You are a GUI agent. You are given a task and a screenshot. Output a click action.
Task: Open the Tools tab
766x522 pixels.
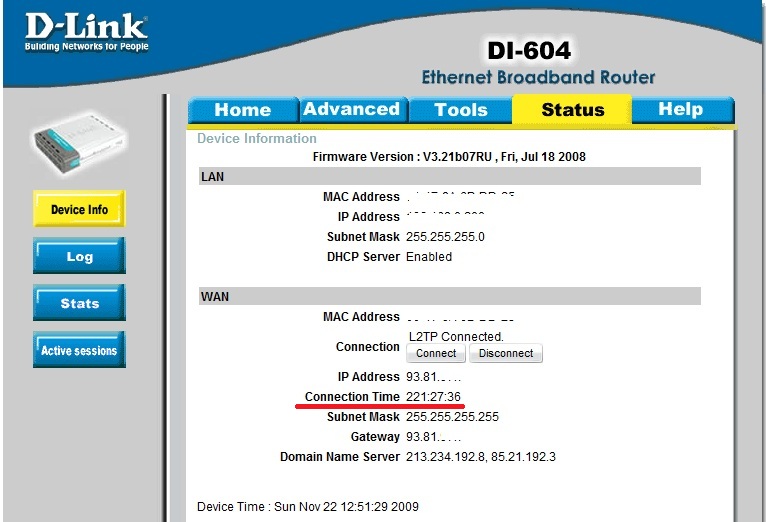click(x=461, y=109)
